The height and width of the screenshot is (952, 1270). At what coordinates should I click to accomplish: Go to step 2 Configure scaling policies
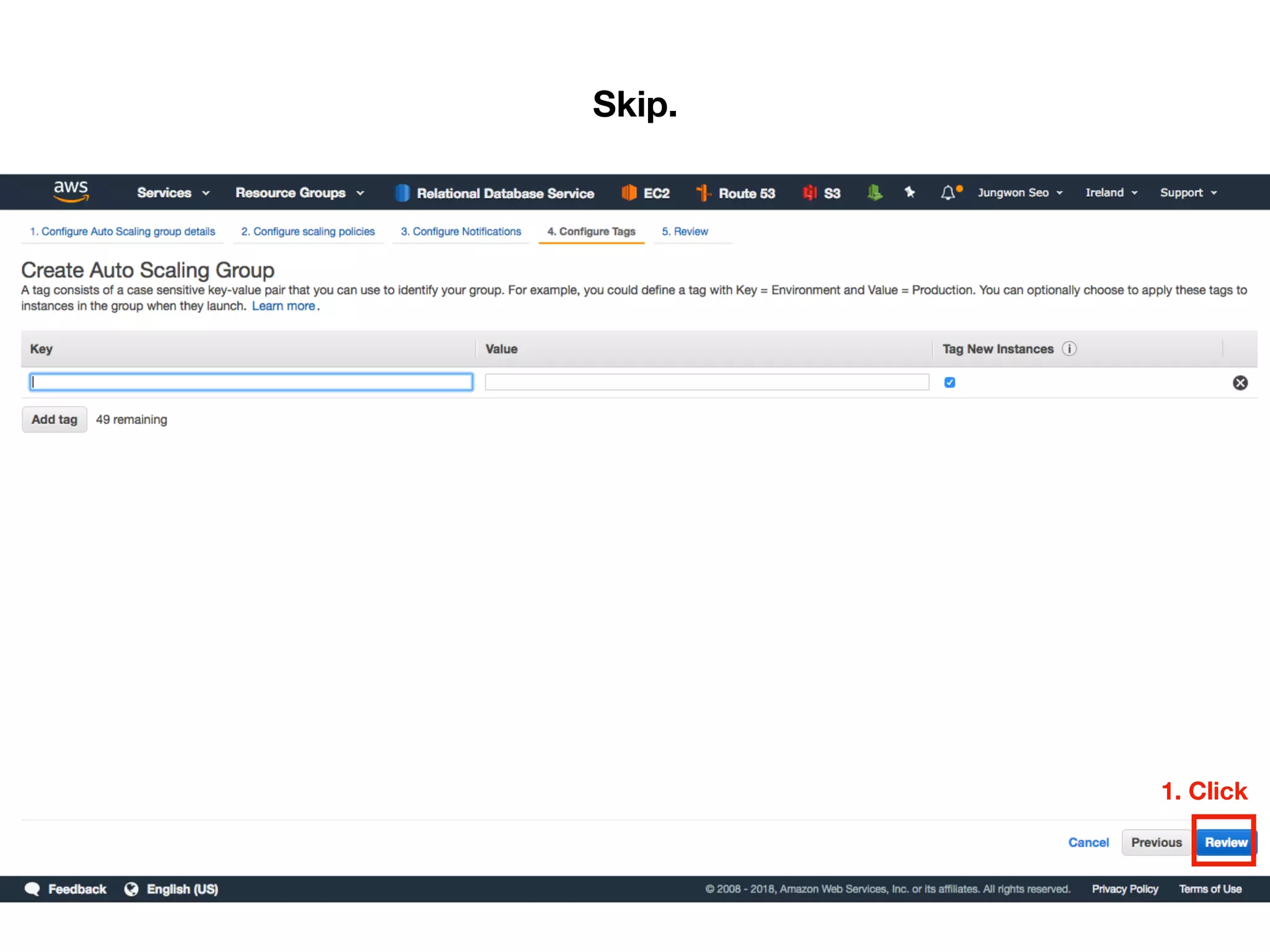tap(308, 231)
